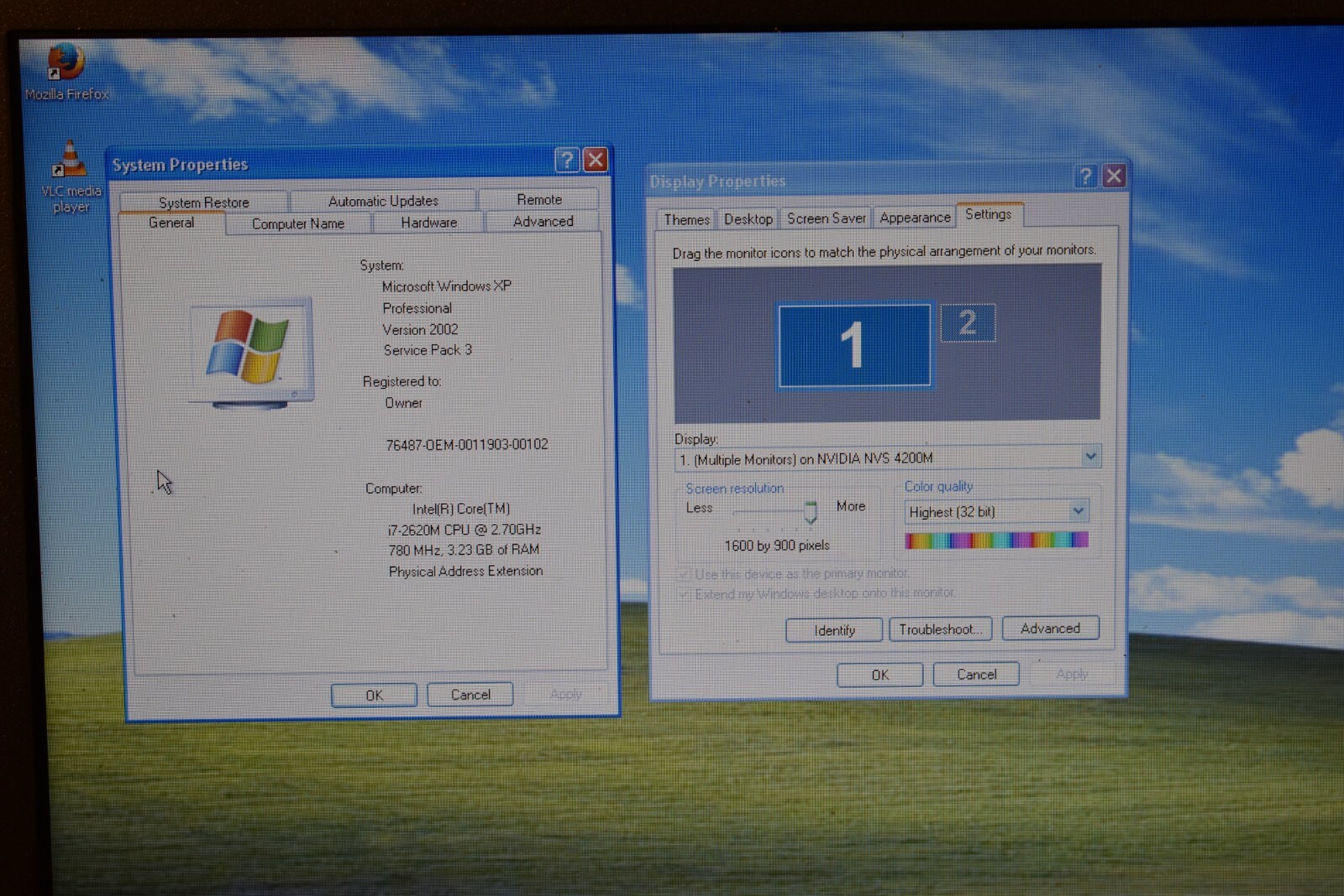Click the Display Properties help question mark
Viewport: 1344px width, 896px height.
[x=1085, y=176]
